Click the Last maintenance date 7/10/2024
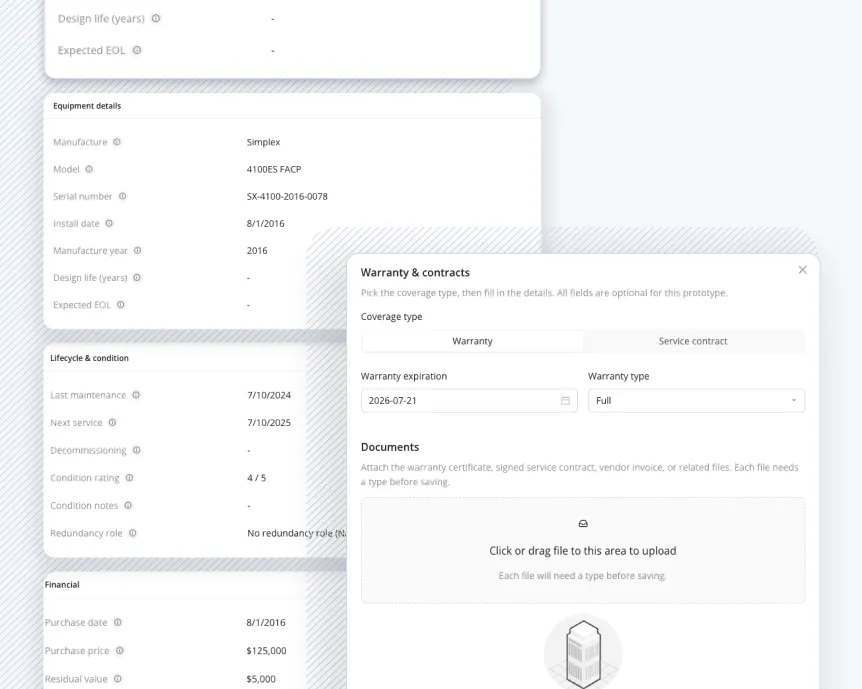 [269, 395]
